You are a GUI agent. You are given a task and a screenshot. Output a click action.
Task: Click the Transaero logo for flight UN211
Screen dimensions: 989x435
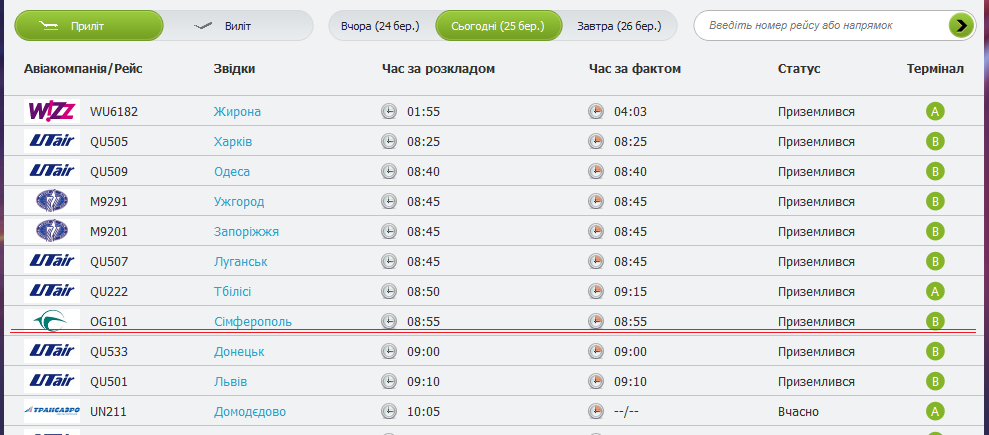point(52,411)
